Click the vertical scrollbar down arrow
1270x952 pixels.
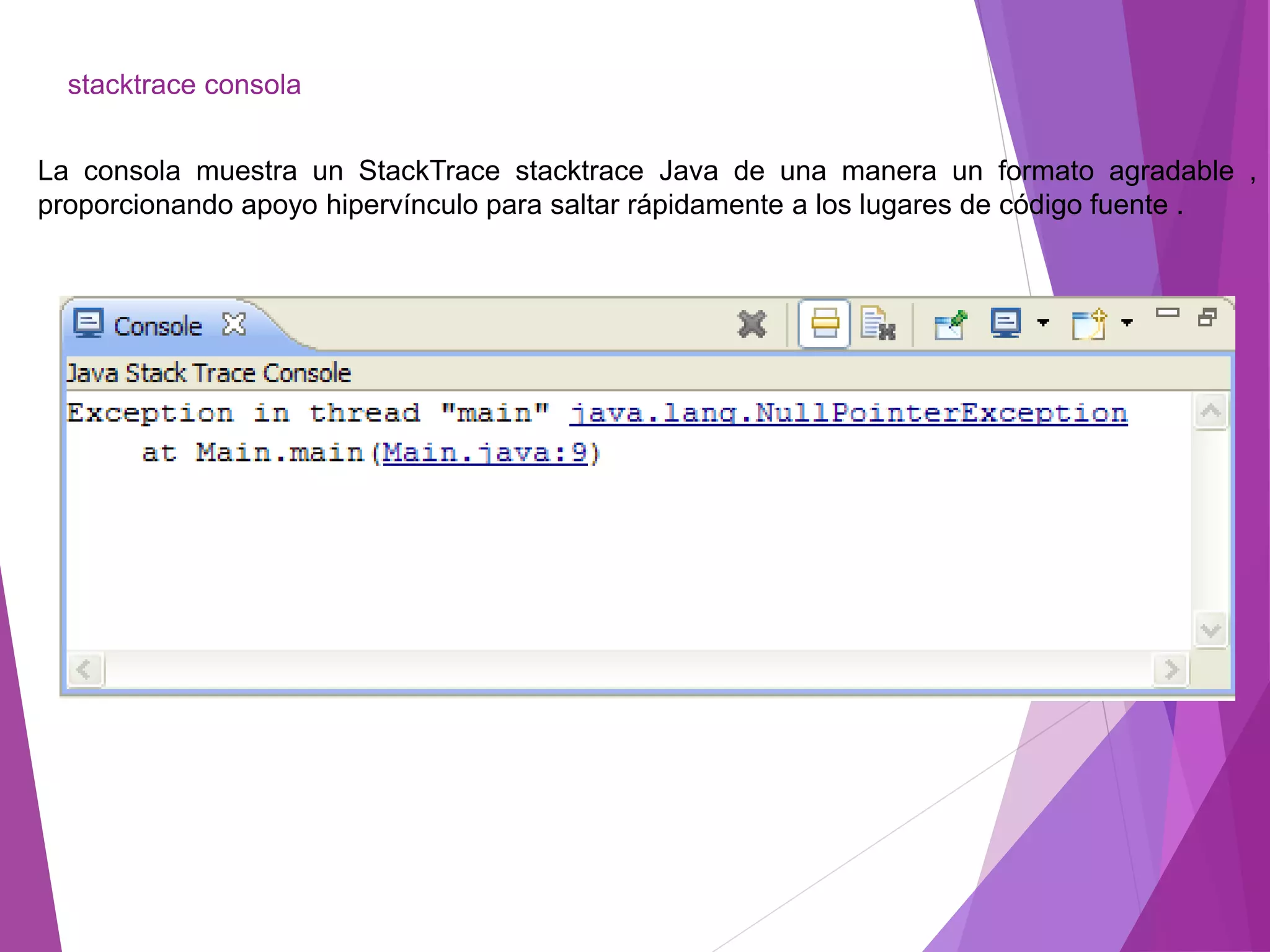(x=1210, y=631)
